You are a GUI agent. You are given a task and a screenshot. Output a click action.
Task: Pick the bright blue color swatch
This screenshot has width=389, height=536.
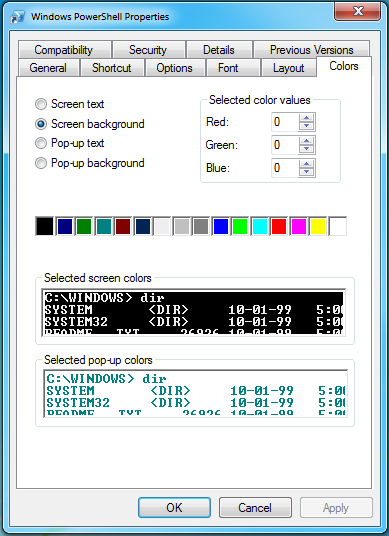(220, 226)
